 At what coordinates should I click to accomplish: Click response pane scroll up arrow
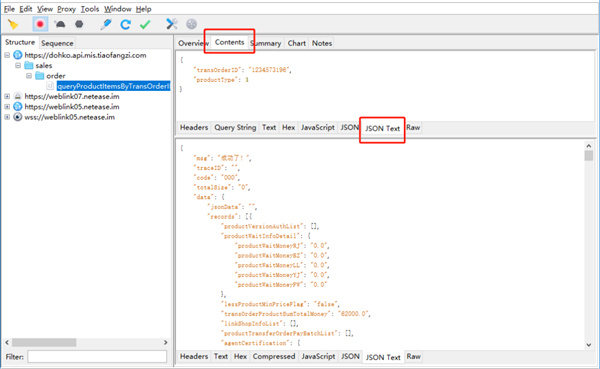pyautogui.click(x=589, y=146)
